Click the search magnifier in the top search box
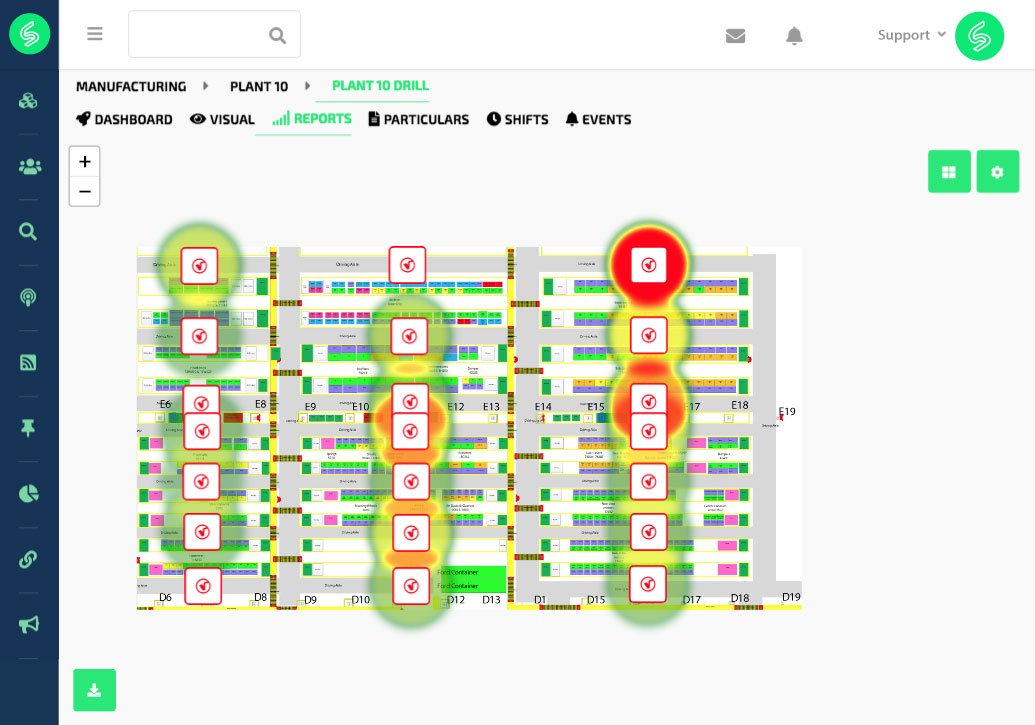The height and width of the screenshot is (725, 1035). tap(277, 35)
